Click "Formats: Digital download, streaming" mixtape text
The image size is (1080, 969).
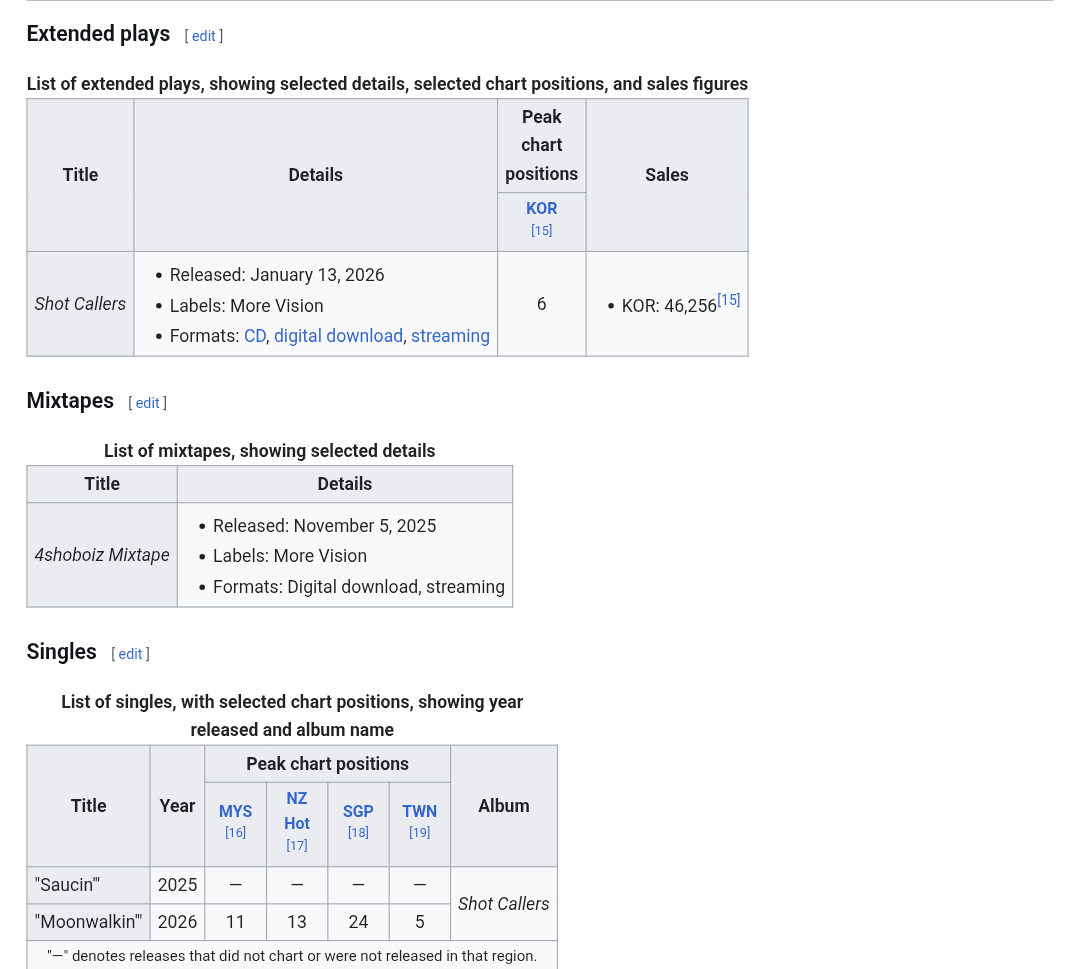pos(359,587)
